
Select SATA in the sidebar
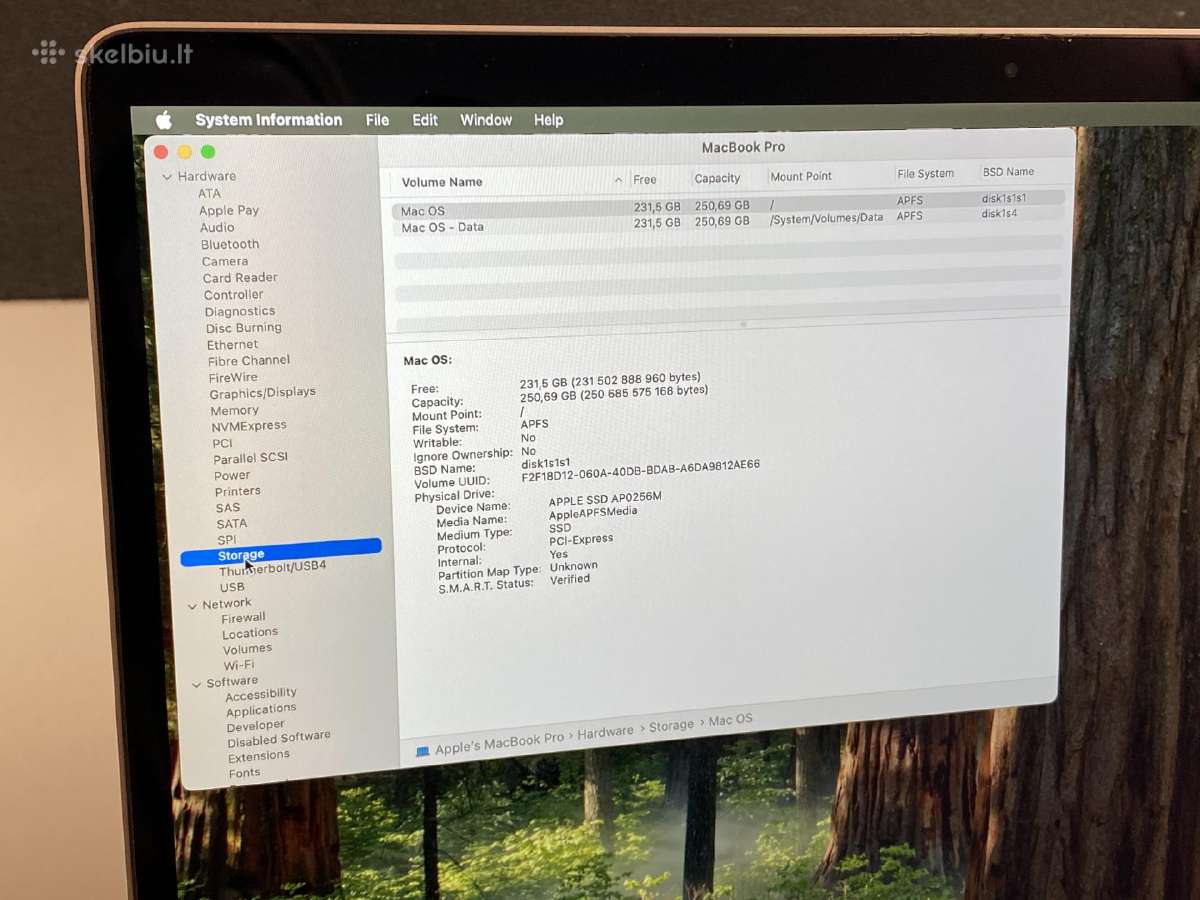click(231, 524)
